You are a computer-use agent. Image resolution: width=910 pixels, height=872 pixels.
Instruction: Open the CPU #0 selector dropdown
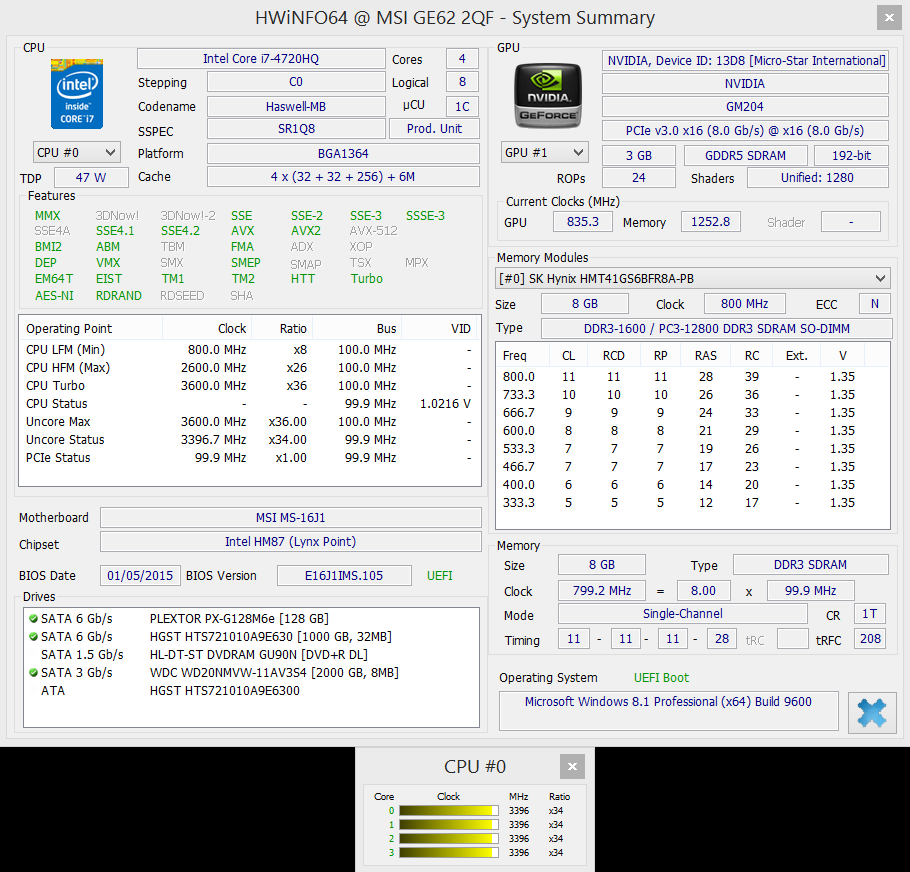pyautogui.click(x=77, y=153)
